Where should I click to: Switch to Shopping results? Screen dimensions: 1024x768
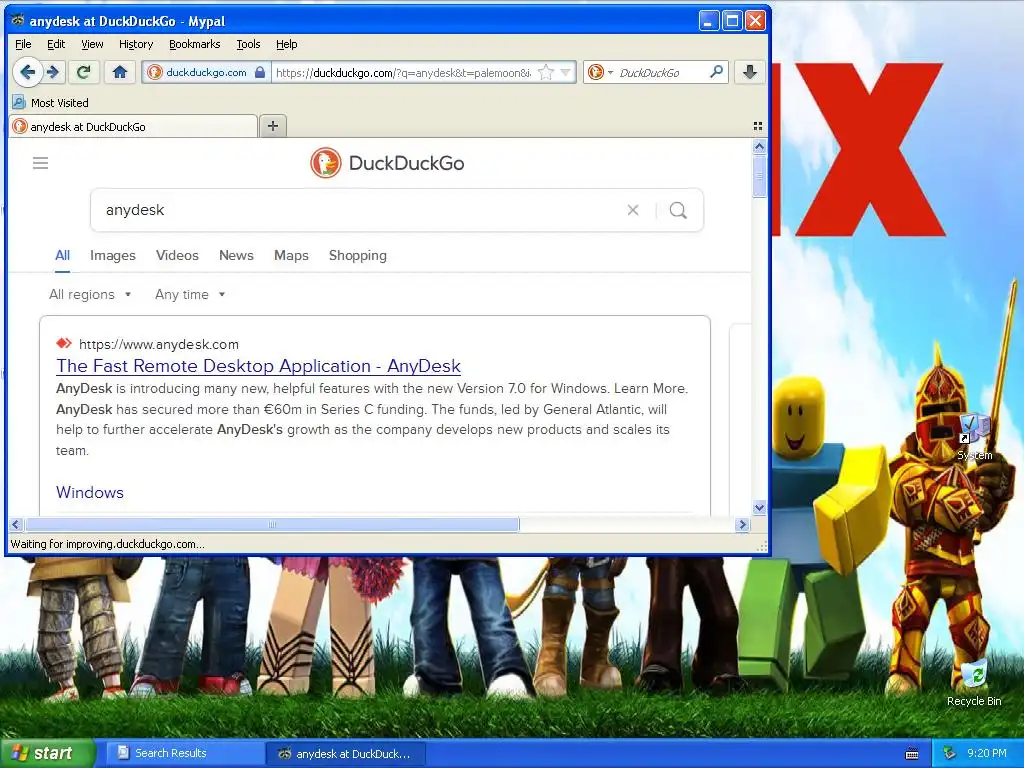[x=358, y=255]
